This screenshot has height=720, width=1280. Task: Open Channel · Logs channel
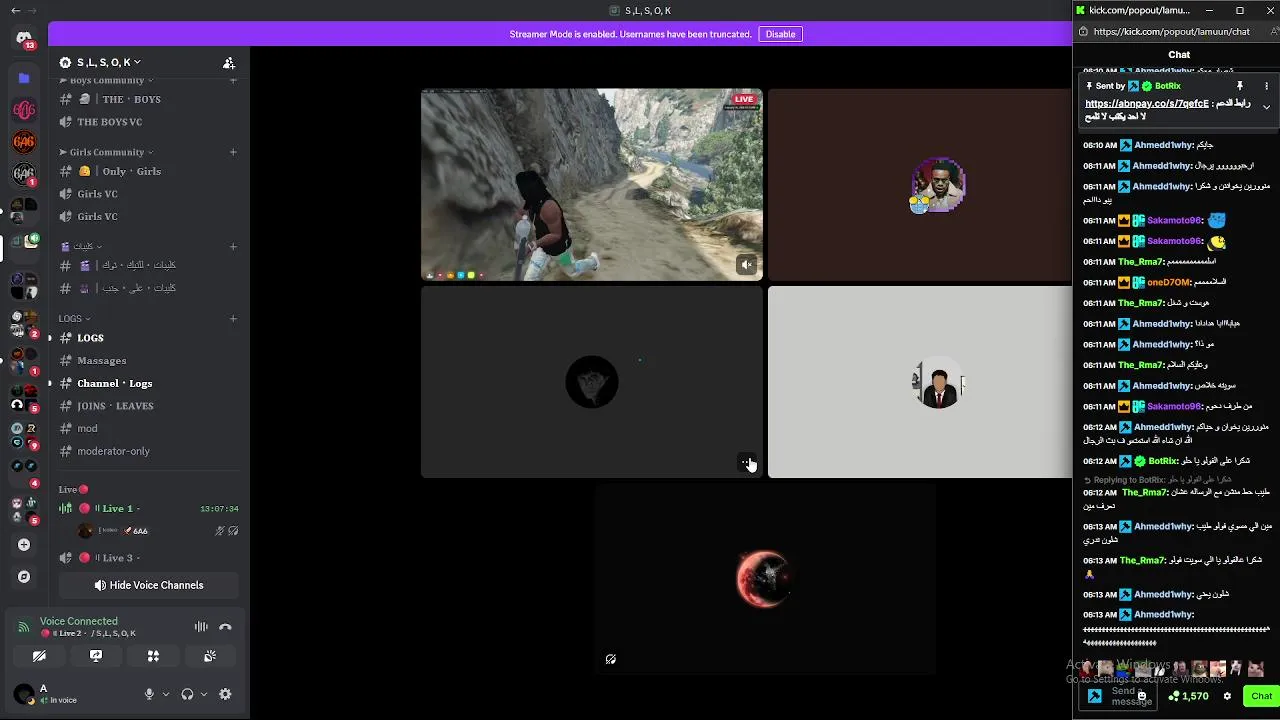coord(148,383)
